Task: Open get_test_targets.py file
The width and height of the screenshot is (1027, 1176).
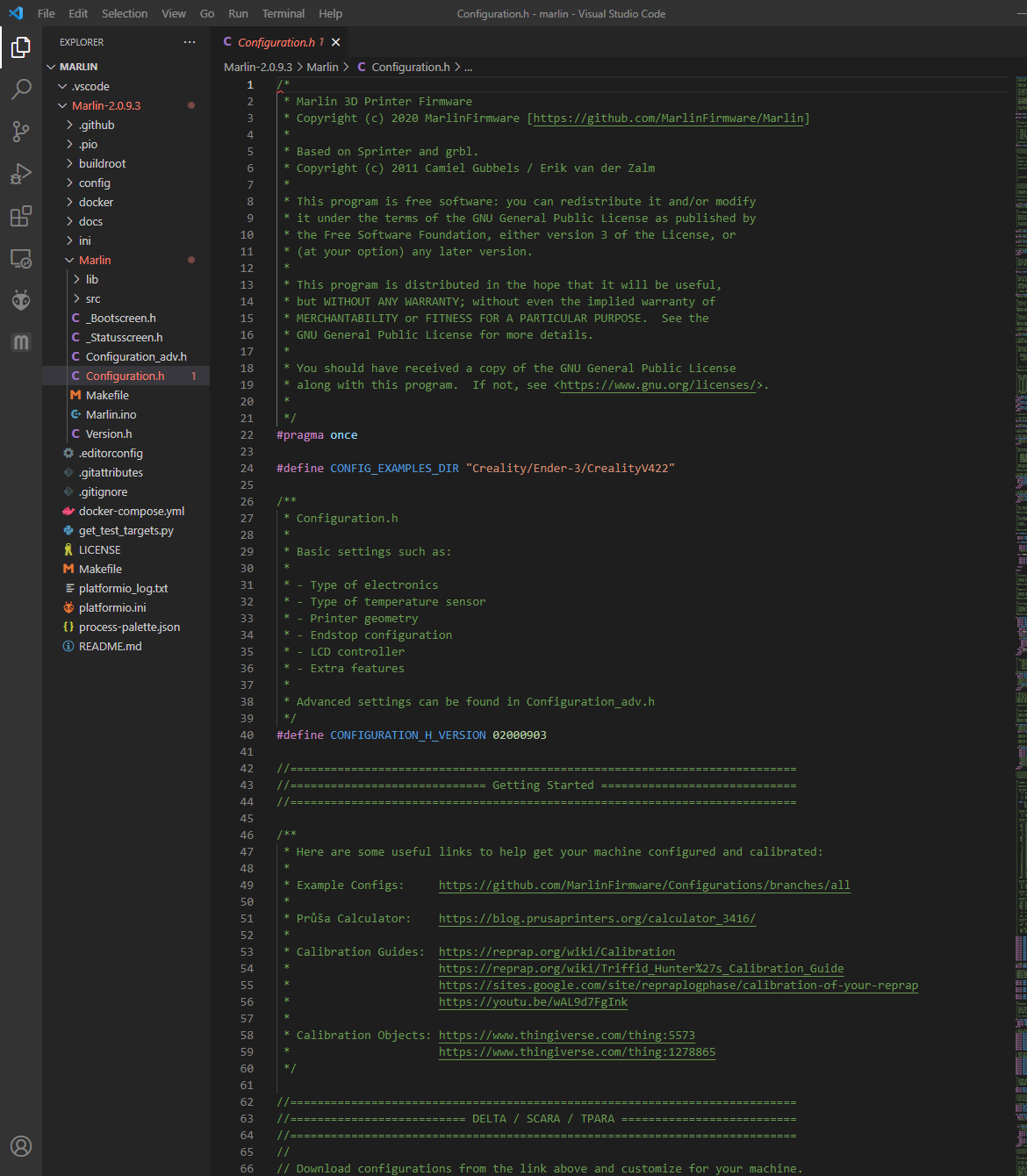Action: 126,530
